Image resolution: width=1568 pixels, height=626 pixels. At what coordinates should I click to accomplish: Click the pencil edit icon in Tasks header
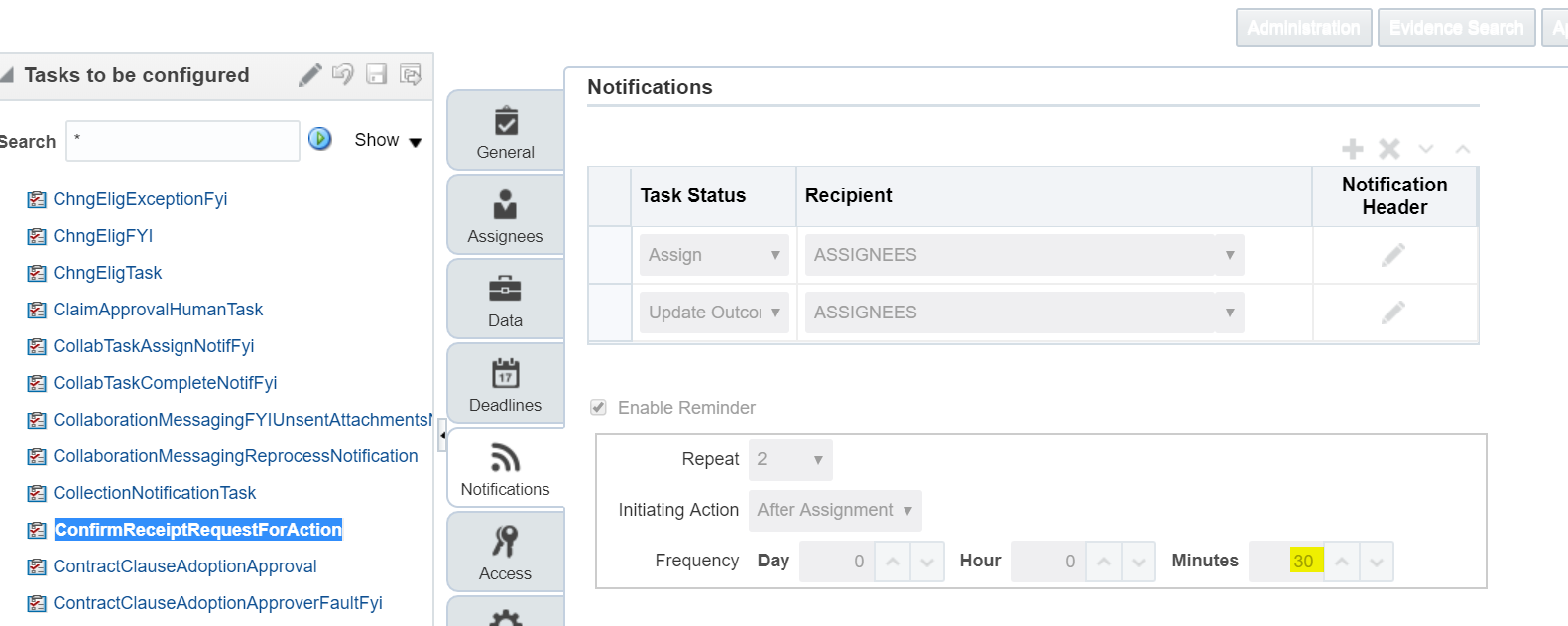[310, 75]
